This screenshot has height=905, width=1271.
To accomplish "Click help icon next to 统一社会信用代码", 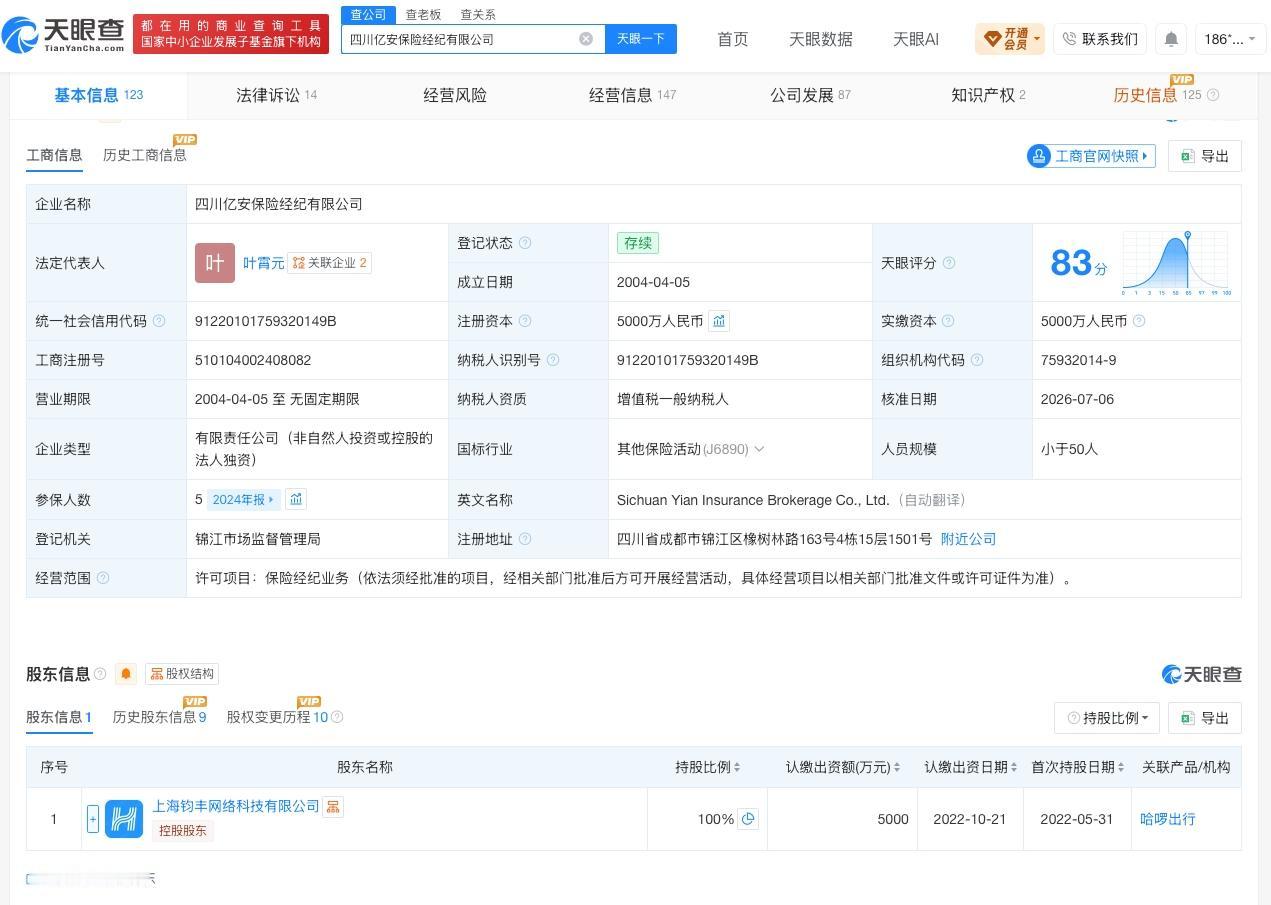I will point(159,321).
